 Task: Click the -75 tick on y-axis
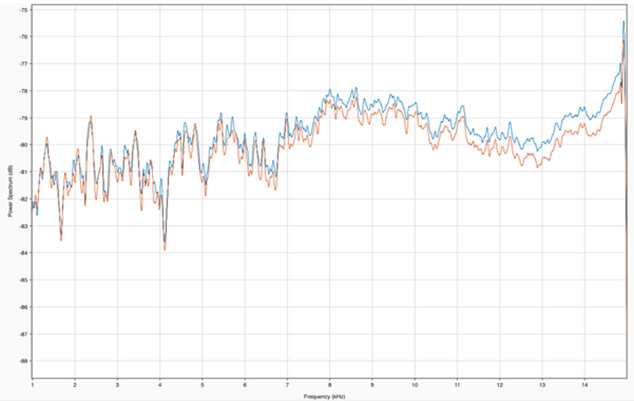(24, 9)
